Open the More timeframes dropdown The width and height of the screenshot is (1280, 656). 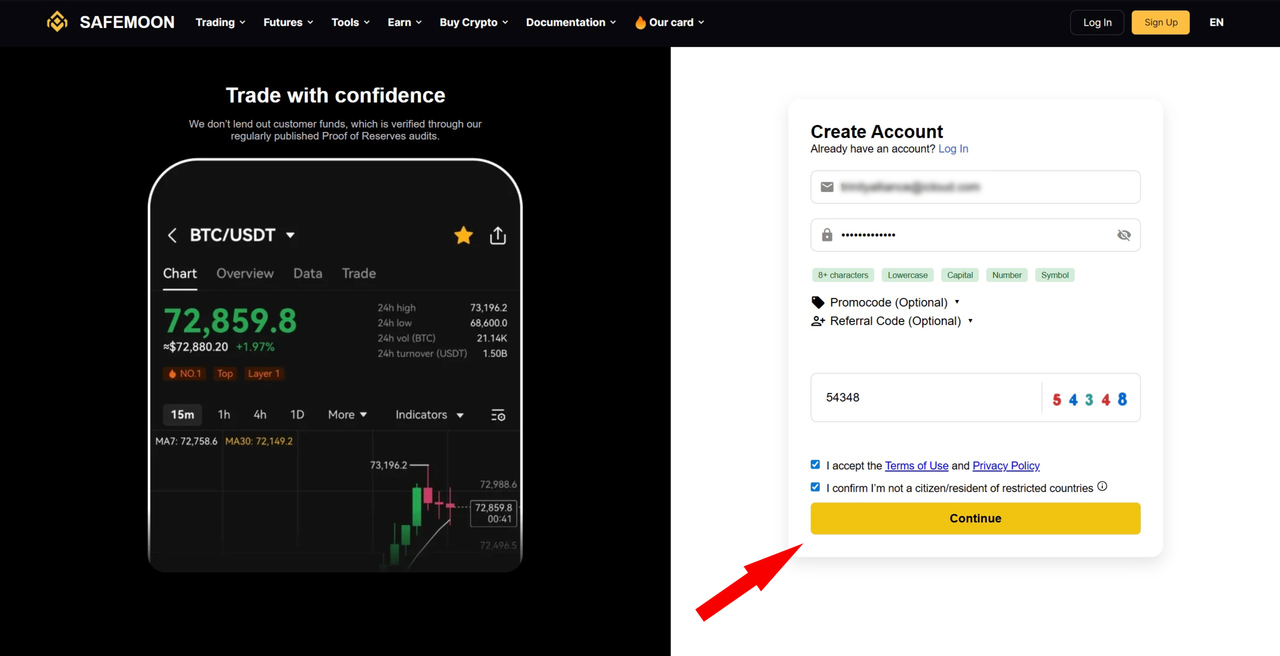pyautogui.click(x=348, y=414)
